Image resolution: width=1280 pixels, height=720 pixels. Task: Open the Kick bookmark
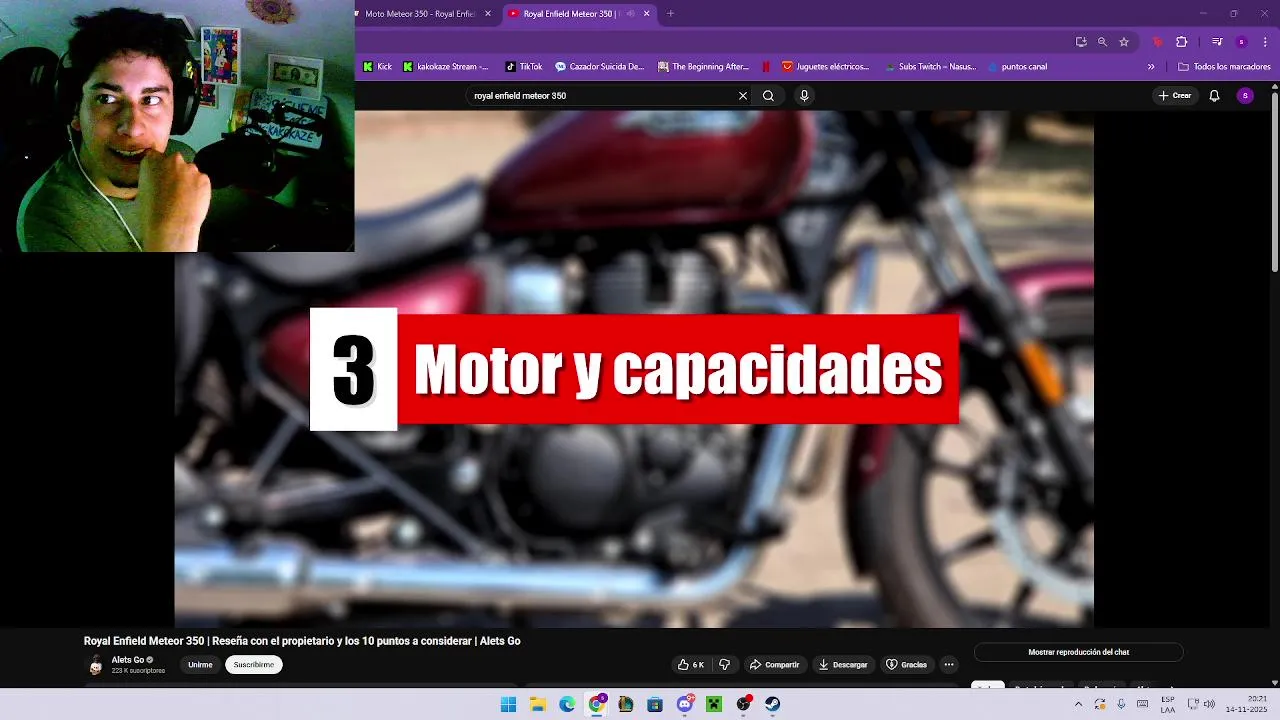(377, 67)
